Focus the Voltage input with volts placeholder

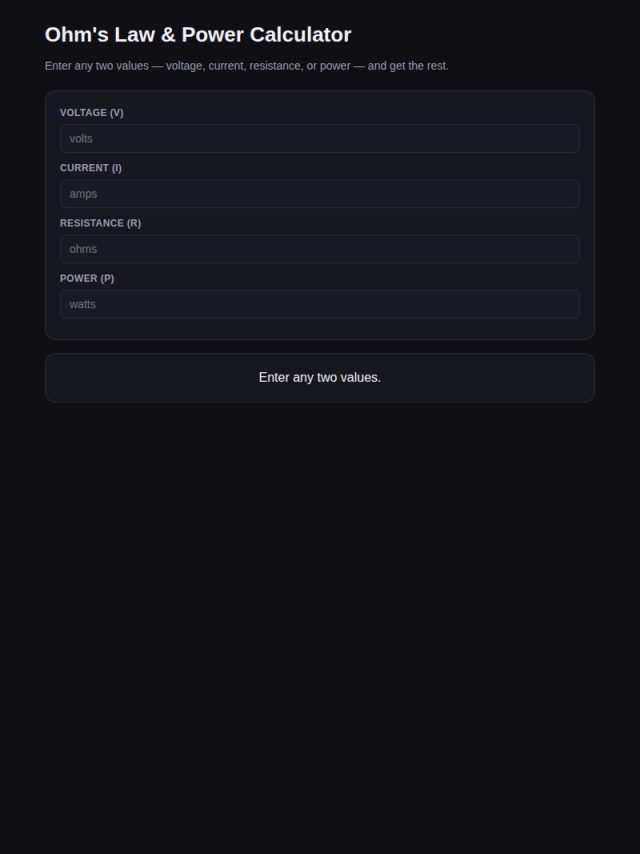(320, 138)
